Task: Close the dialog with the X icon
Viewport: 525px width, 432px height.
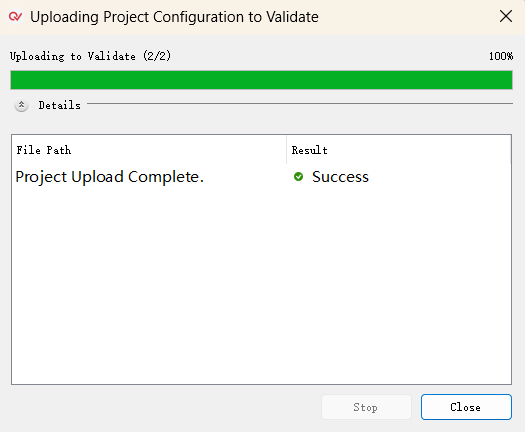Action: [x=506, y=16]
